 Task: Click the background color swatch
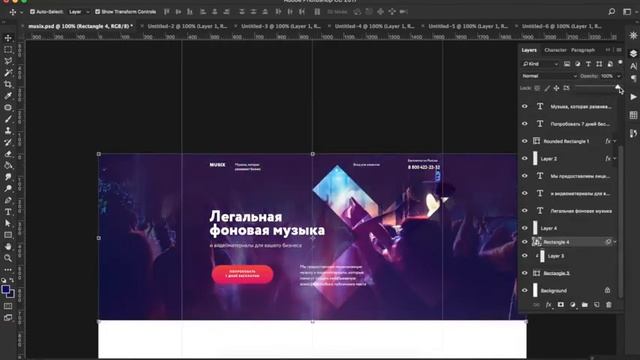11,294
